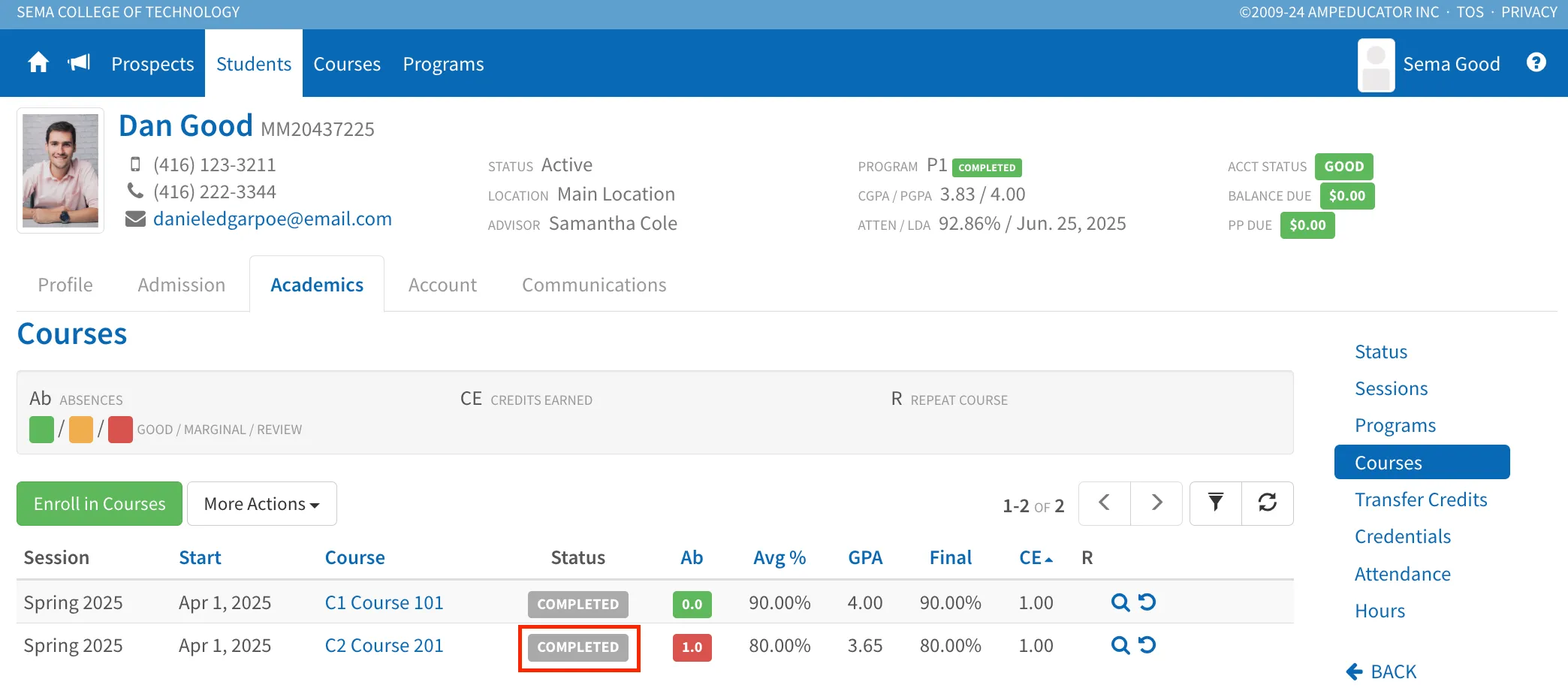Click the green GOOD legend swatch
1568x688 pixels.
tap(41, 430)
